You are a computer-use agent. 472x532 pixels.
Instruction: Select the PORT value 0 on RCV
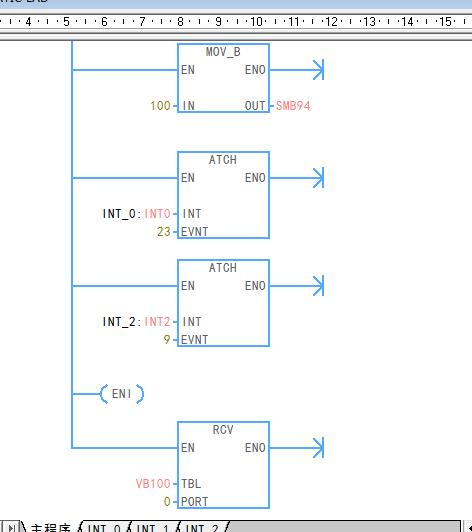tap(167, 501)
